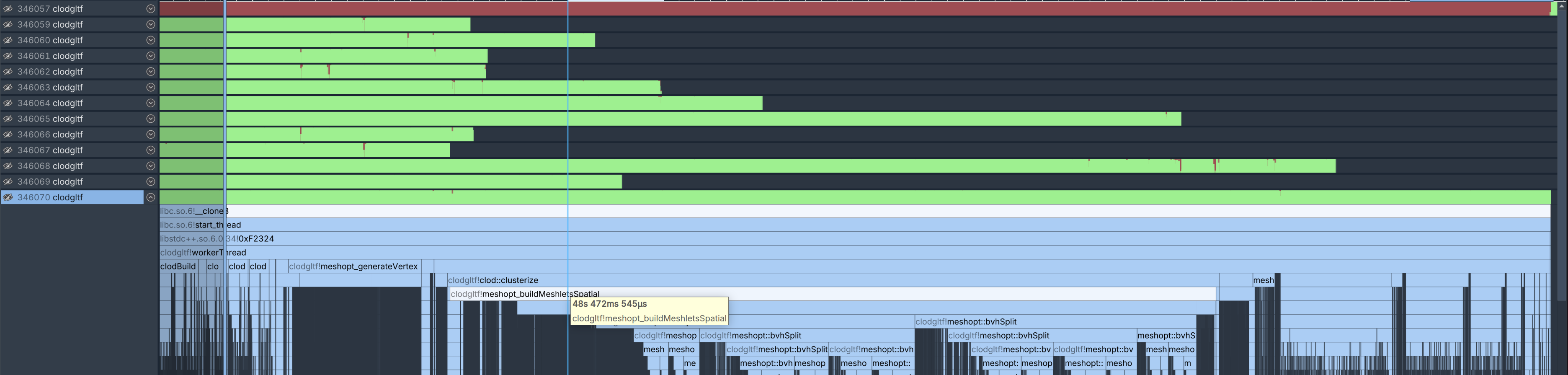Toggle visibility eye for thread 346059
The height and width of the screenshot is (375, 1568).
tap(8, 25)
